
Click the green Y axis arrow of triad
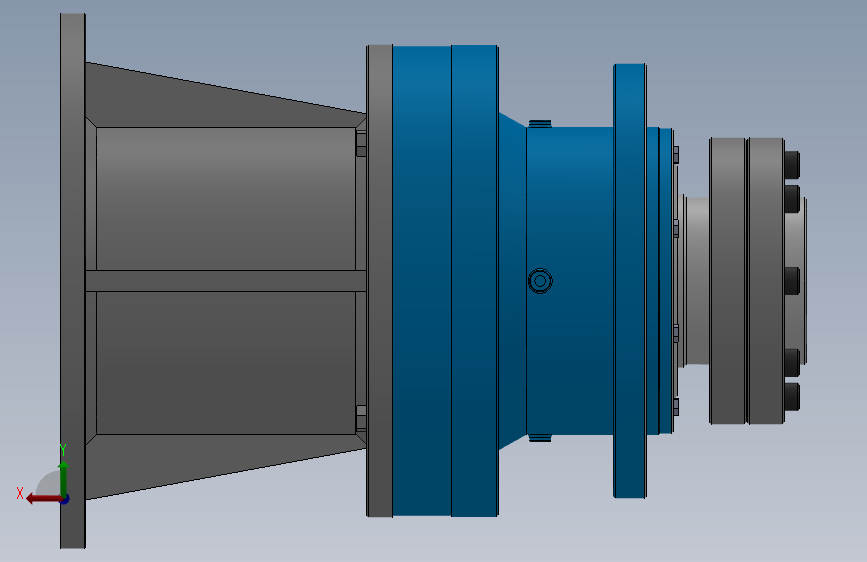[64, 478]
